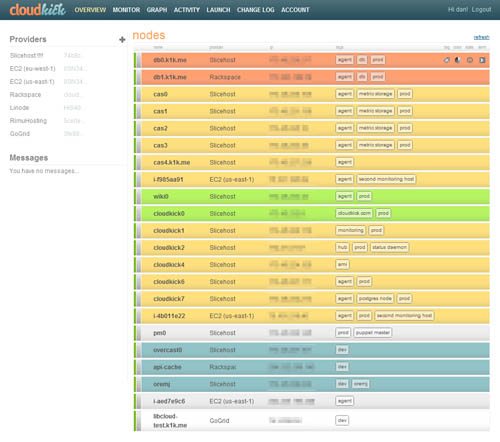Select ACTIVITY in the top navigation
This screenshot has width=500, height=442.
pyautogui.click(x=187, y=10)
